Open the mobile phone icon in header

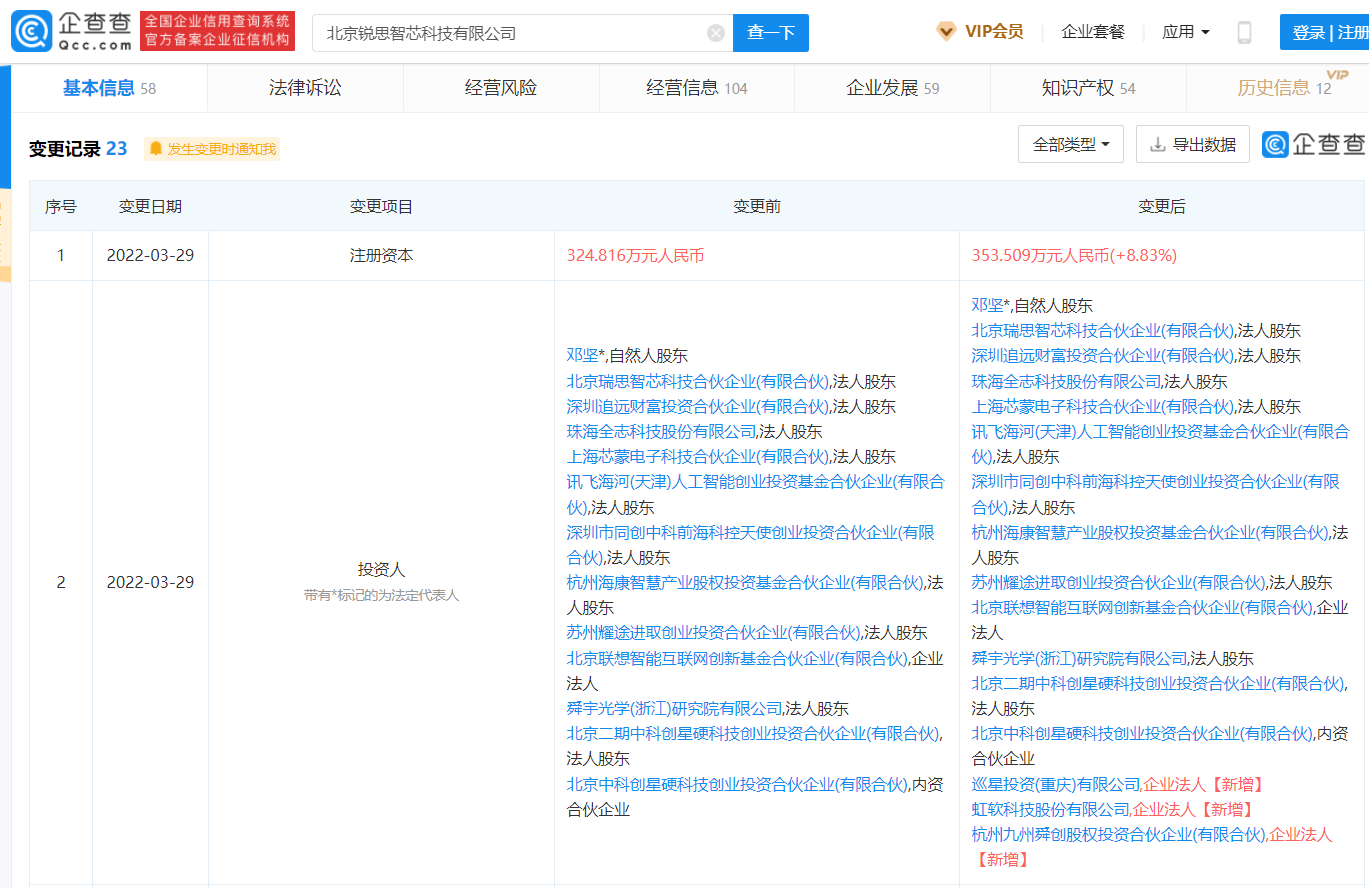pos(1244,32)
